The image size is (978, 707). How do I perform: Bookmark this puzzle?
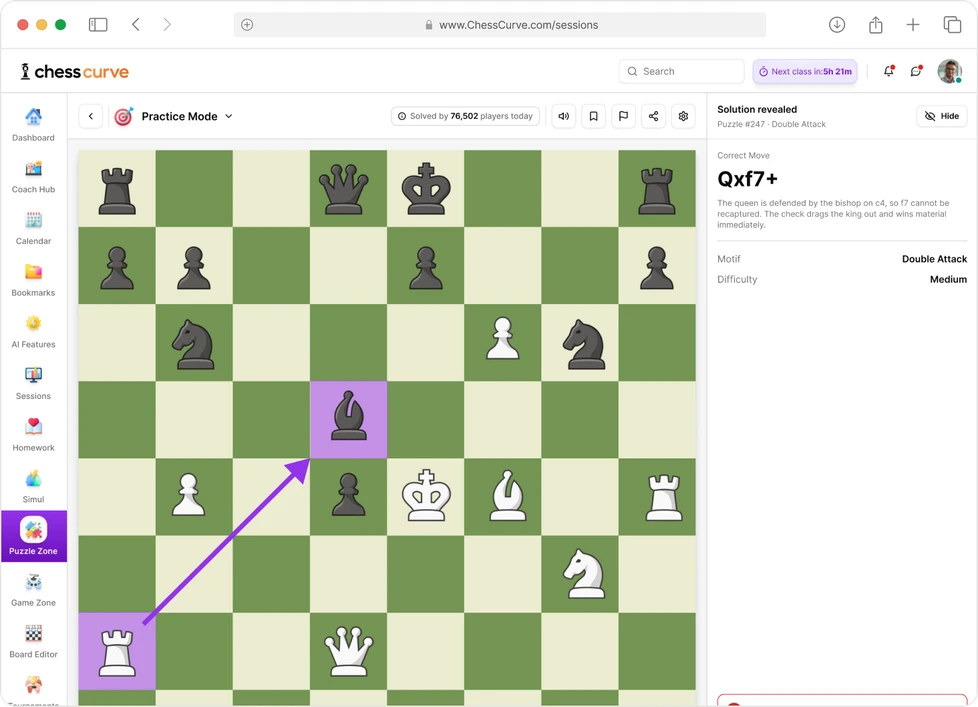(x=594, y=116)
